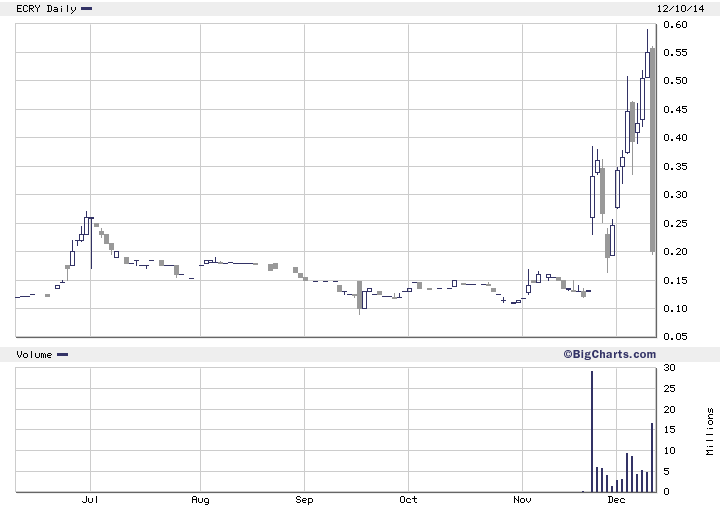
Task: Click the dark blue ECRY Daily legend marker
Action: point(86,8)
